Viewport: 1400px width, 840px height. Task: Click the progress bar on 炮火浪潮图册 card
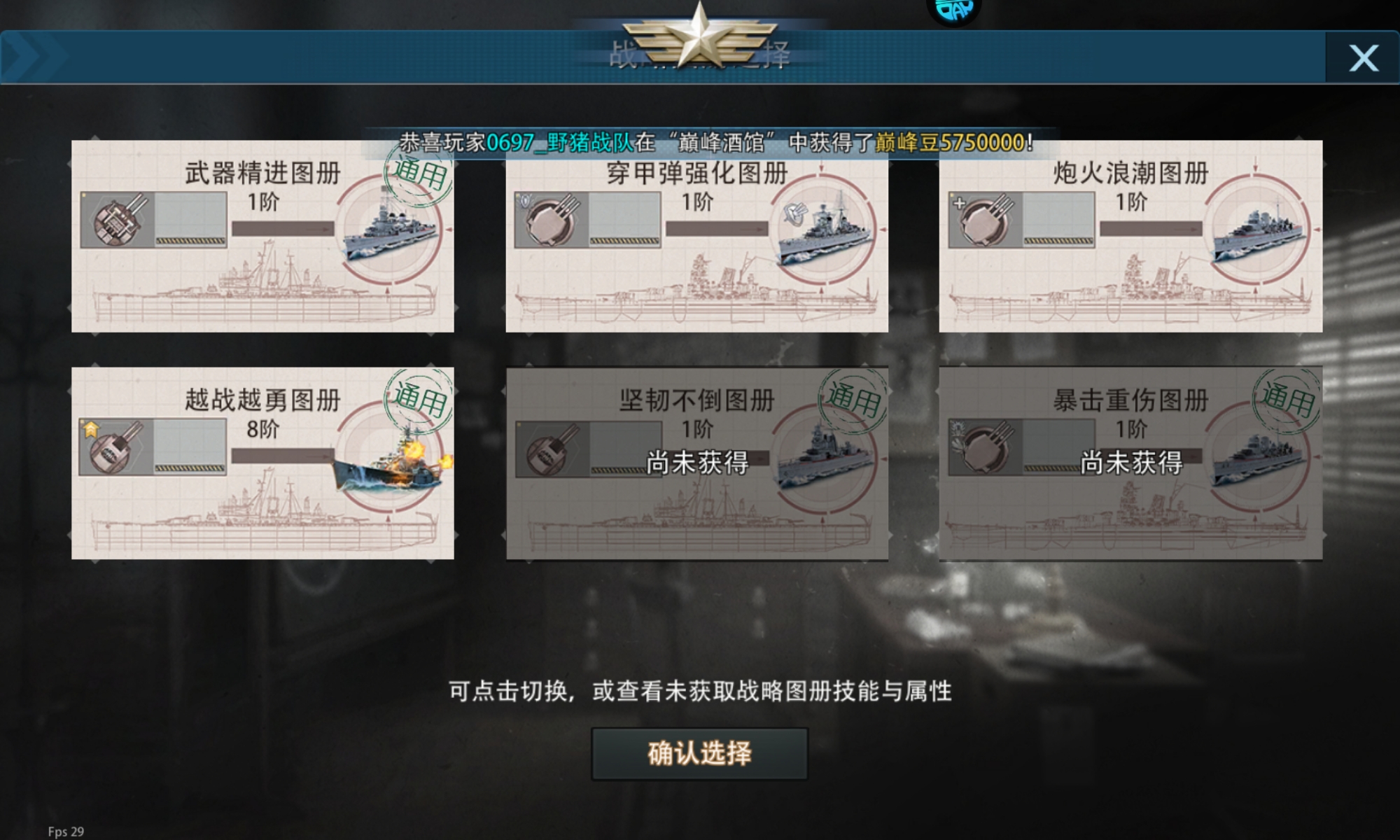click(x=1151, y=229)
